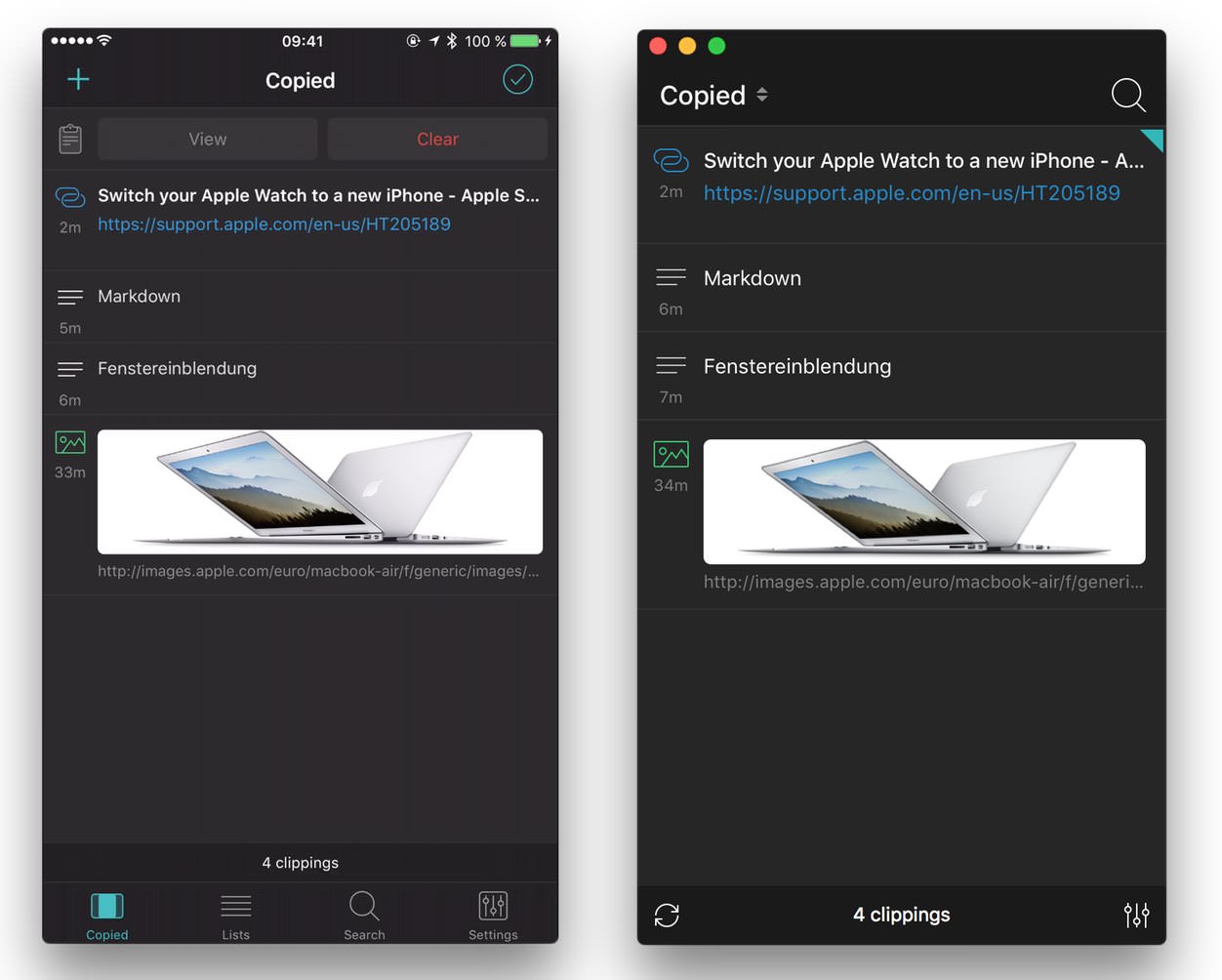Screen dimensions: 1222x980
Task: Click the red Clear button
Action: tap(437, 139)
